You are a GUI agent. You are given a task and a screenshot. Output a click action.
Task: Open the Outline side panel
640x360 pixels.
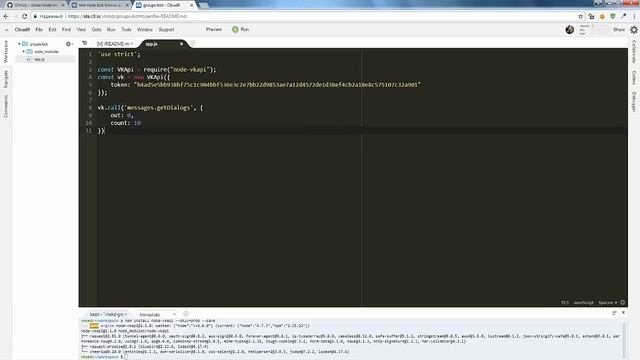(634, 78)
